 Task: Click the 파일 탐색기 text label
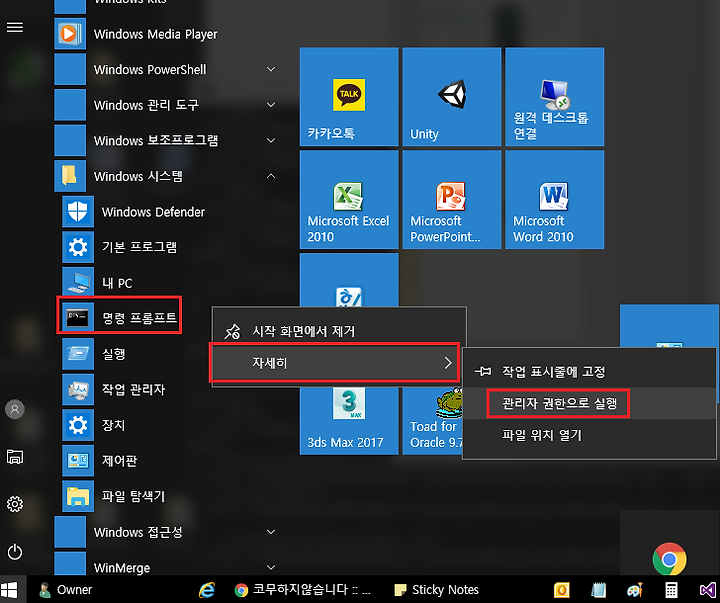pos(133,496)
